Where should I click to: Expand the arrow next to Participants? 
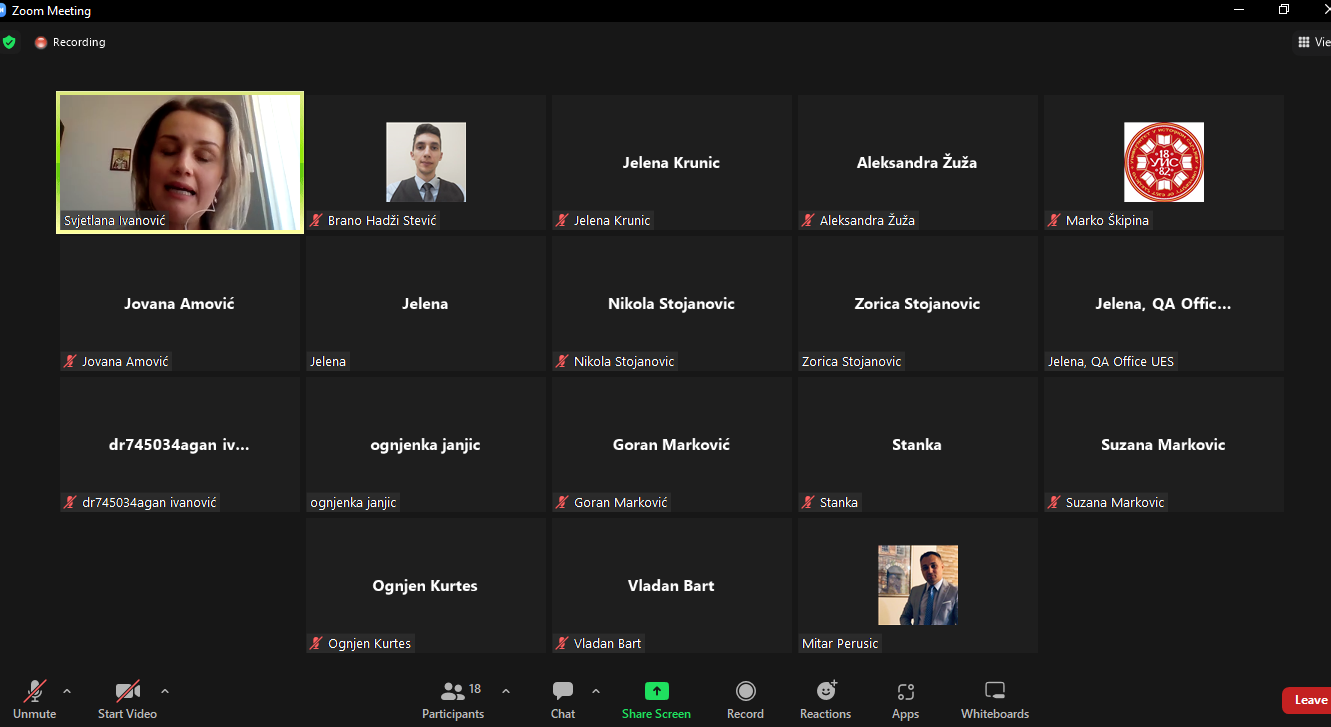pos(506,691)
